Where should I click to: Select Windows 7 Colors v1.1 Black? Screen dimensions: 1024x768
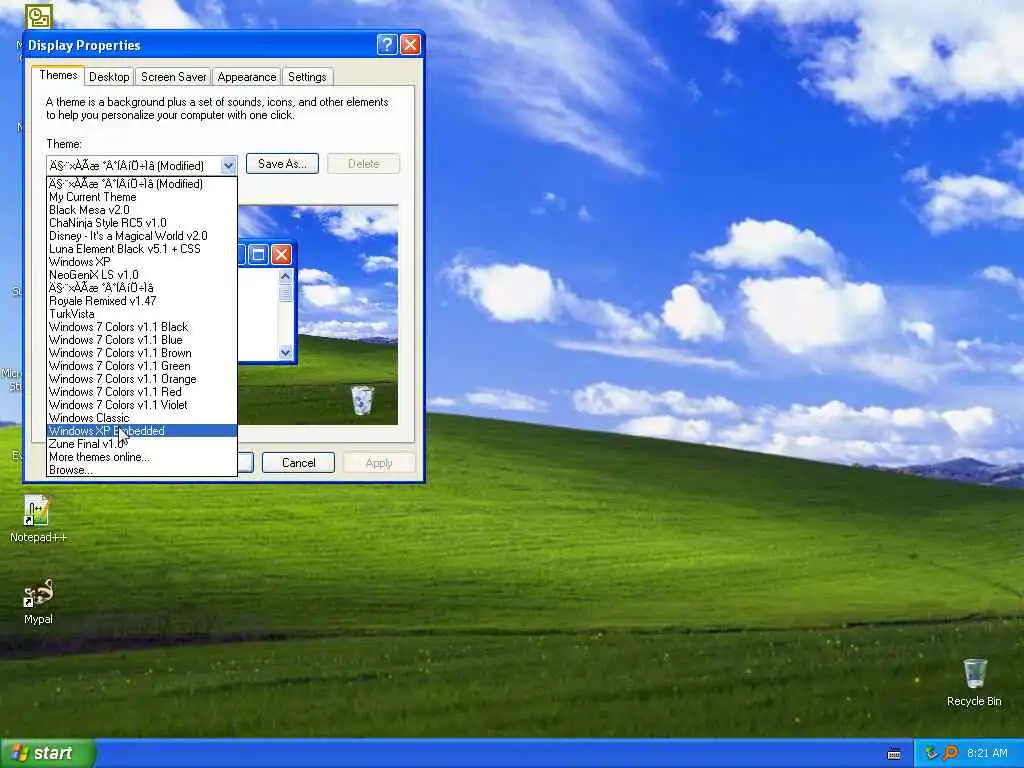click(x=142, y=327)
